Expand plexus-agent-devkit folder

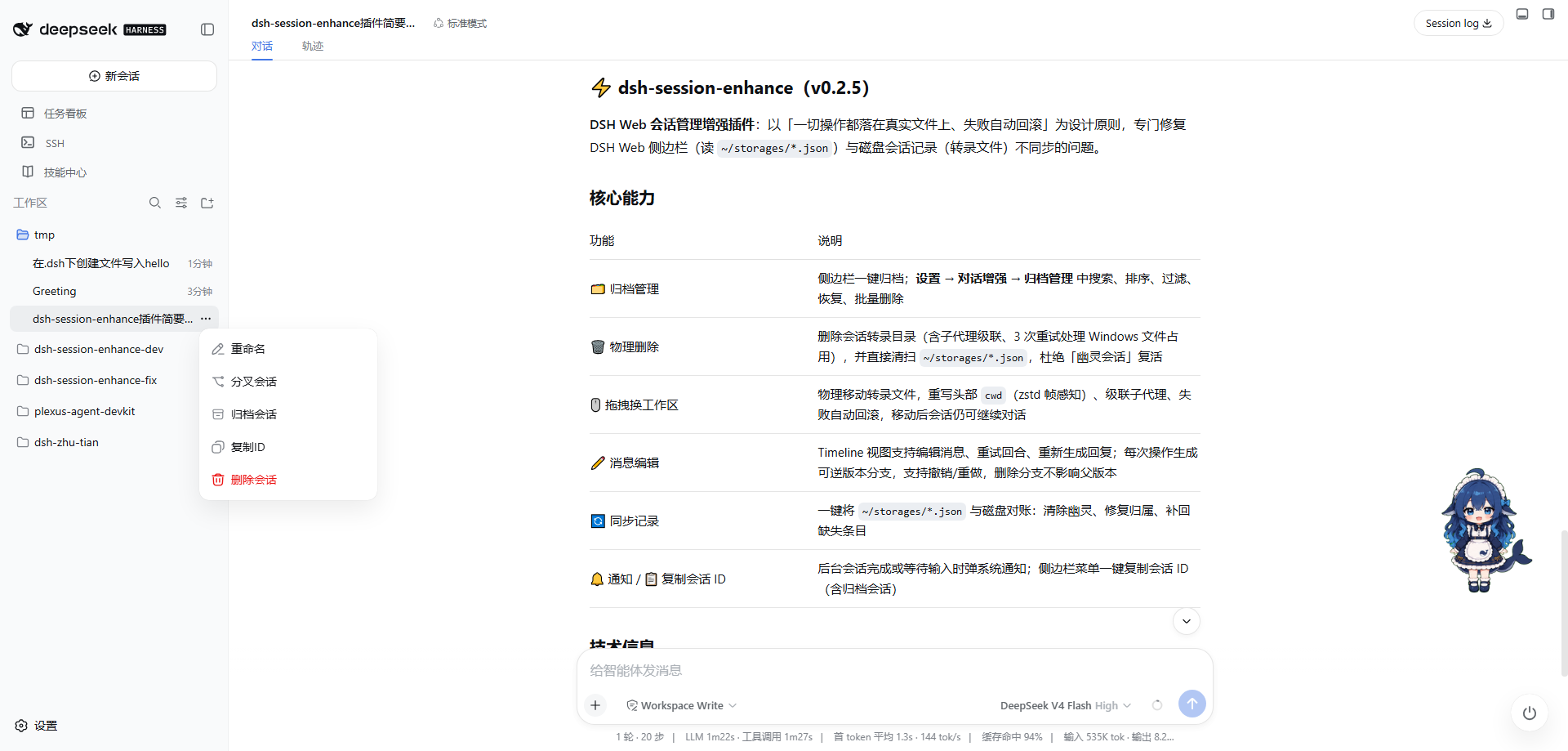click(x=85, y=411)
